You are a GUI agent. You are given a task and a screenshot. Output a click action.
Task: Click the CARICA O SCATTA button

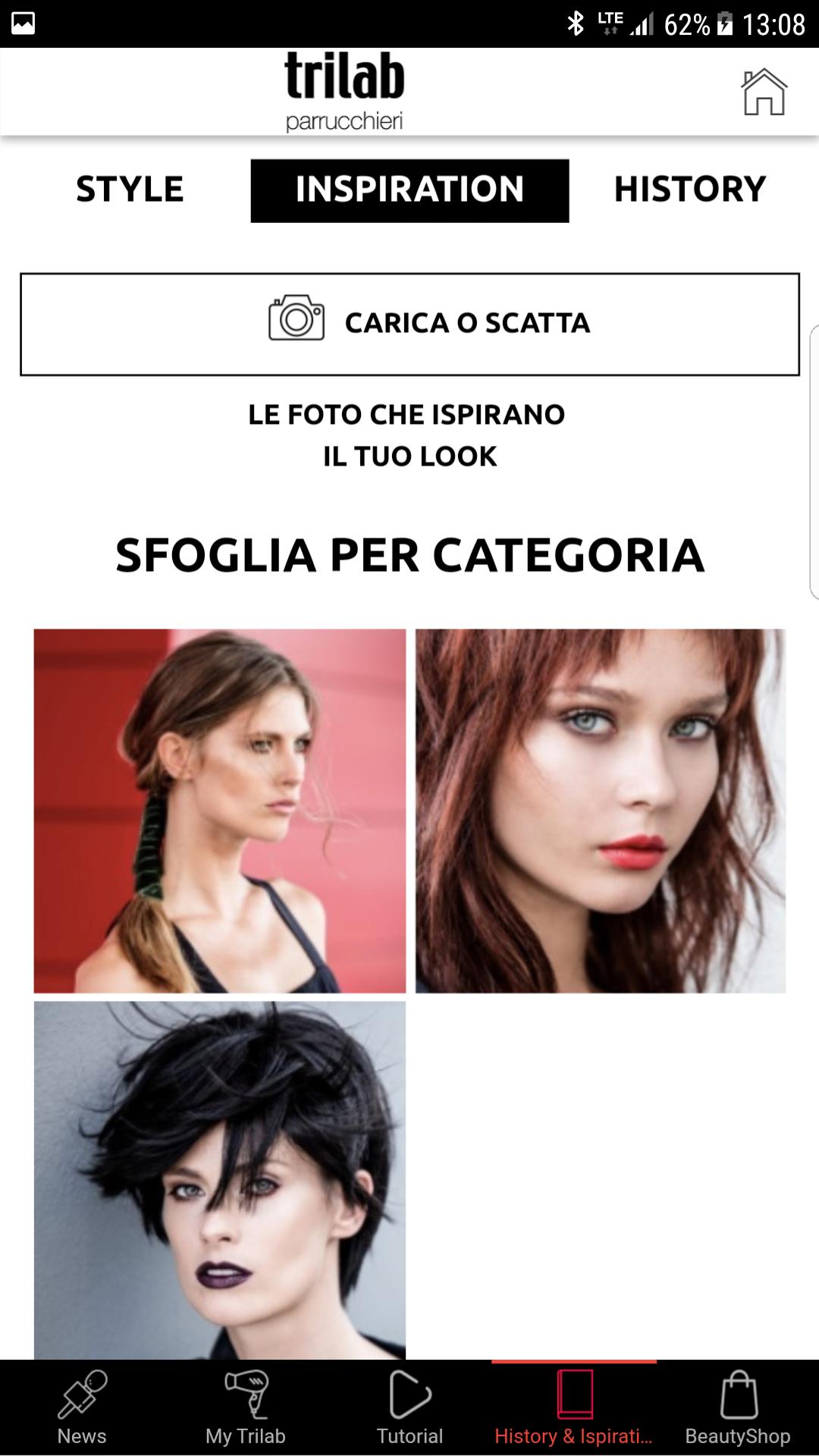coord(409,324)
